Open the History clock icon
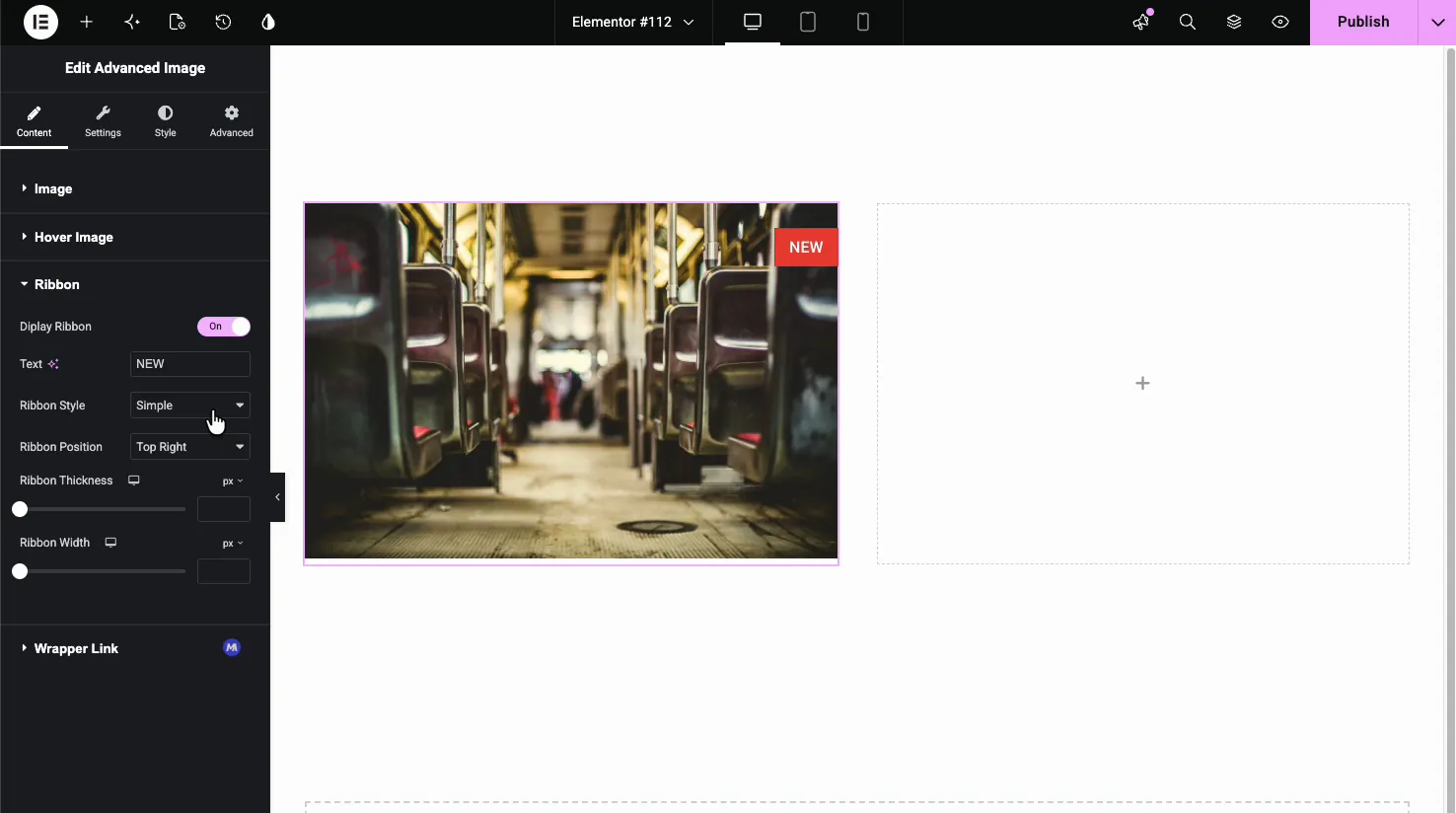Image resolution: width=1456 pixels, height=813 pixels. point(223,22)
